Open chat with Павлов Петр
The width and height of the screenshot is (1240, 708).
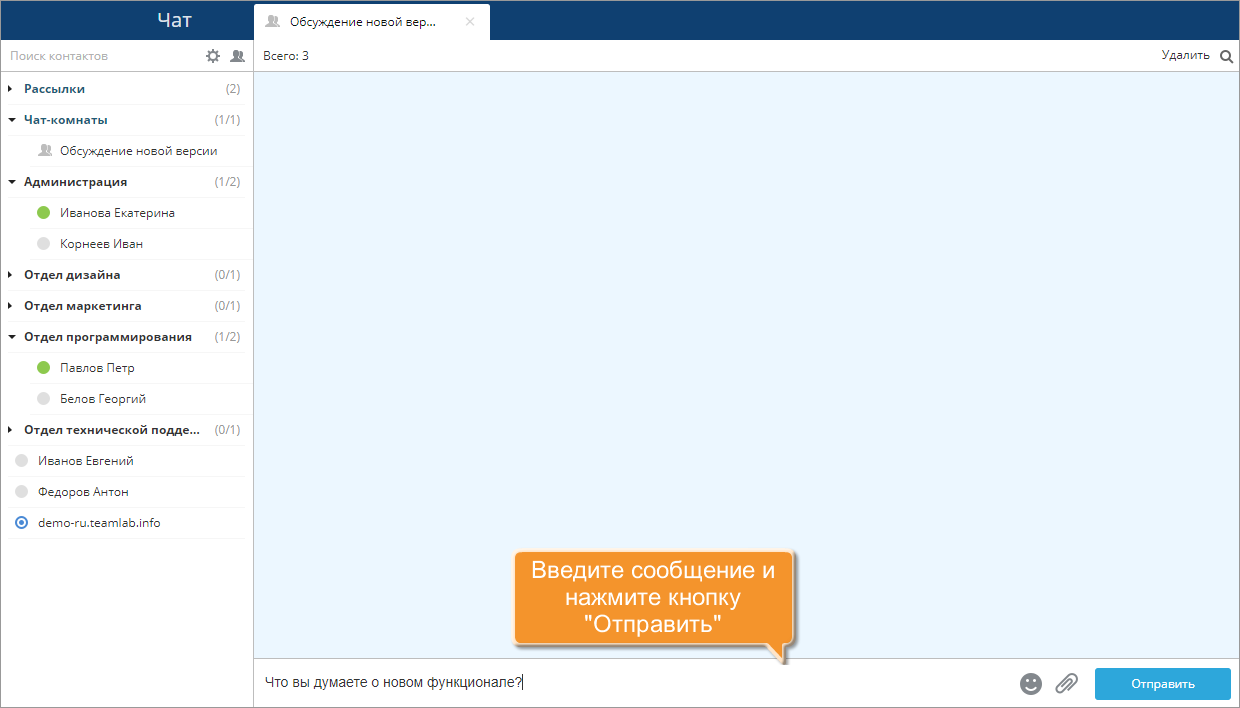(97, 368)
